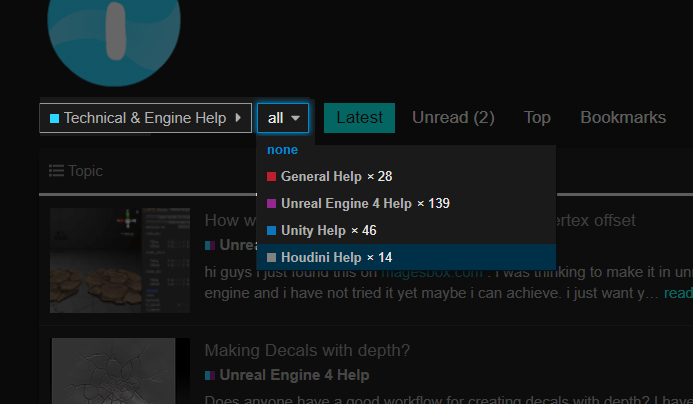This screenshot has height=404, width=693.
Task: Click purple square next to Unreal Engine 4 Help
Action: tap(271, 203)
